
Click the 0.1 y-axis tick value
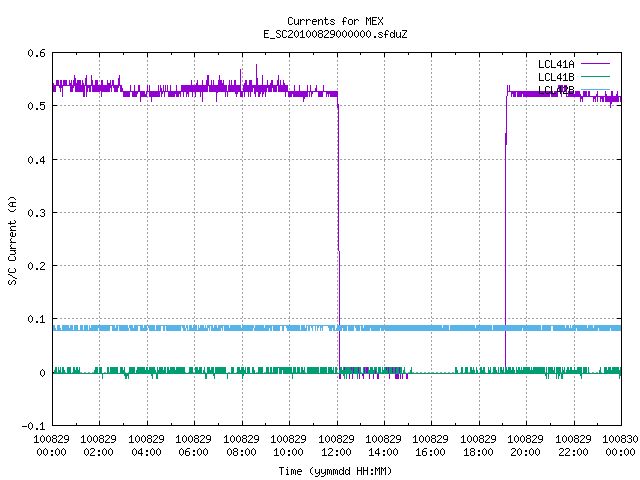tap(36, 319)
